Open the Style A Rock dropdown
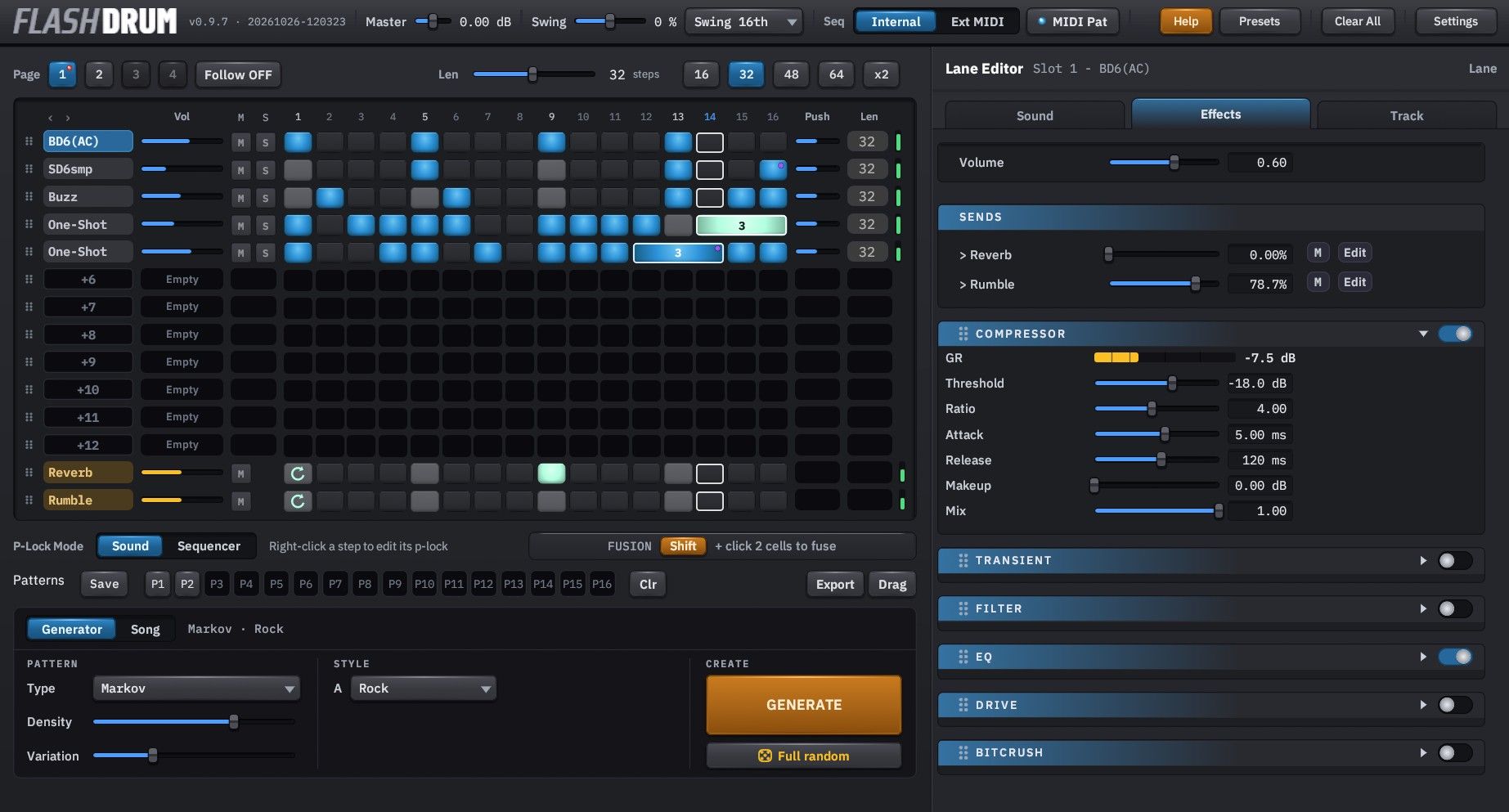 [424, 689]
